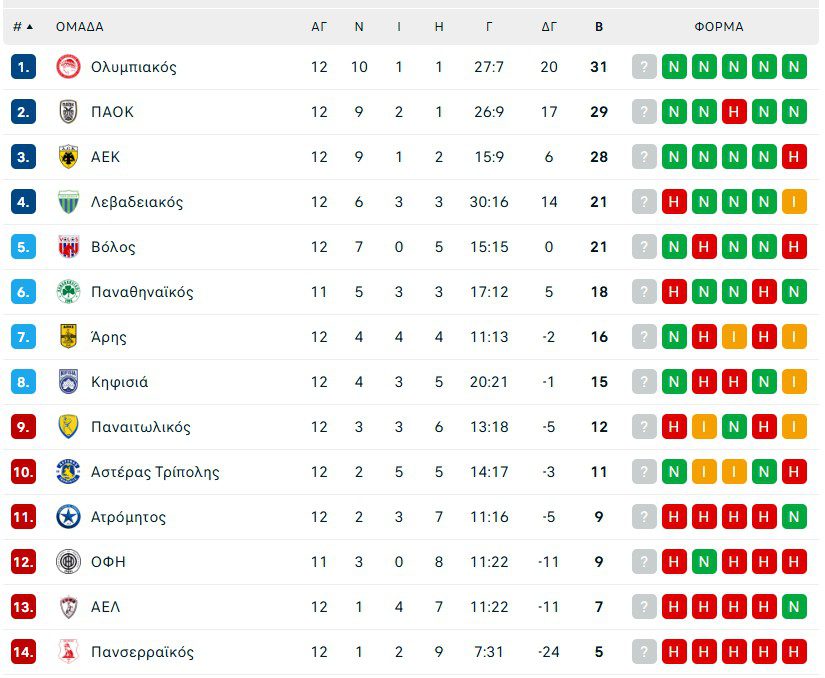
Task: Click the Παναθηναϊκός green shamrock logo
Action: [x=68, y=292]
